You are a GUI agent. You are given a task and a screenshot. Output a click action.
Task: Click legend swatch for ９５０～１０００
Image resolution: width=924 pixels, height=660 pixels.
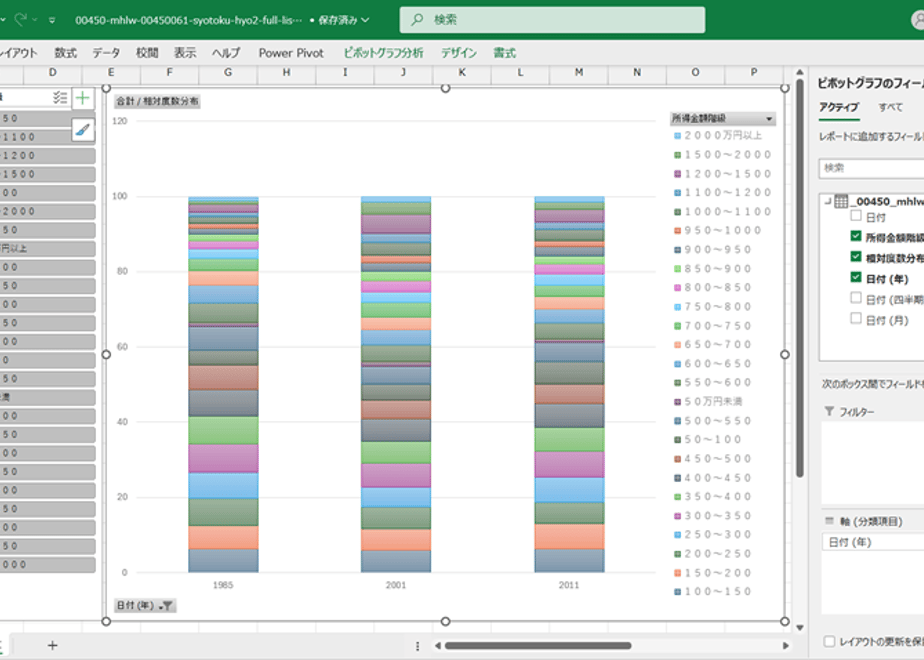tap(678, 230)
